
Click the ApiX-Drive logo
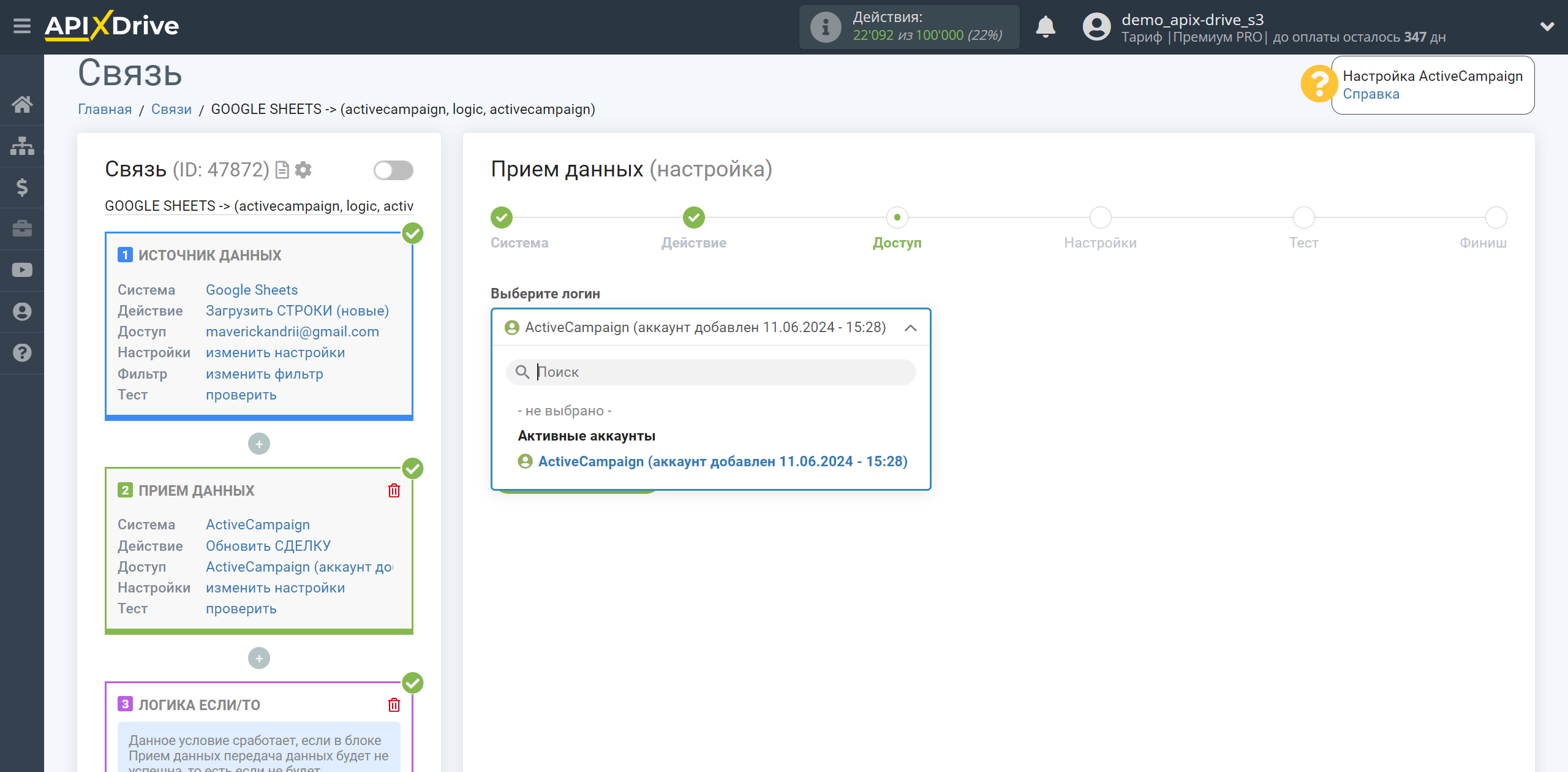(112, 26)
